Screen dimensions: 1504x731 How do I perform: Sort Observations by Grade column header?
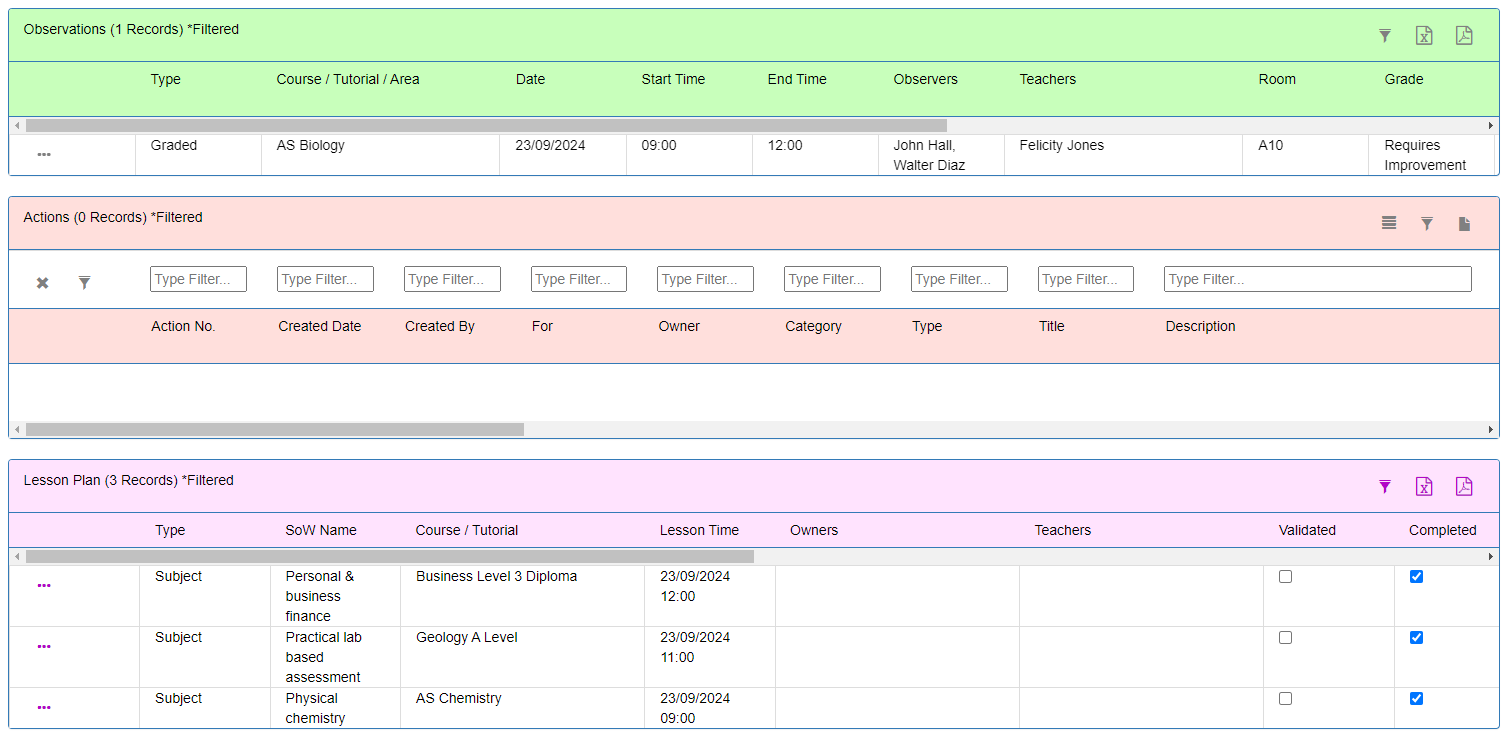(1403, 79)
